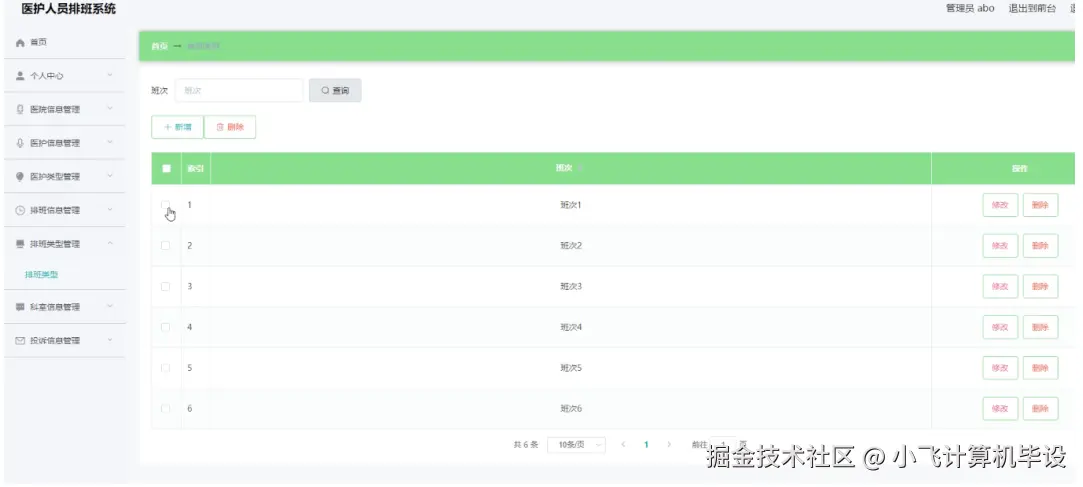Expand the 医护信息管理 menu chevron
The width and height of the screenshot is (1083, 487).
point(110,142)
